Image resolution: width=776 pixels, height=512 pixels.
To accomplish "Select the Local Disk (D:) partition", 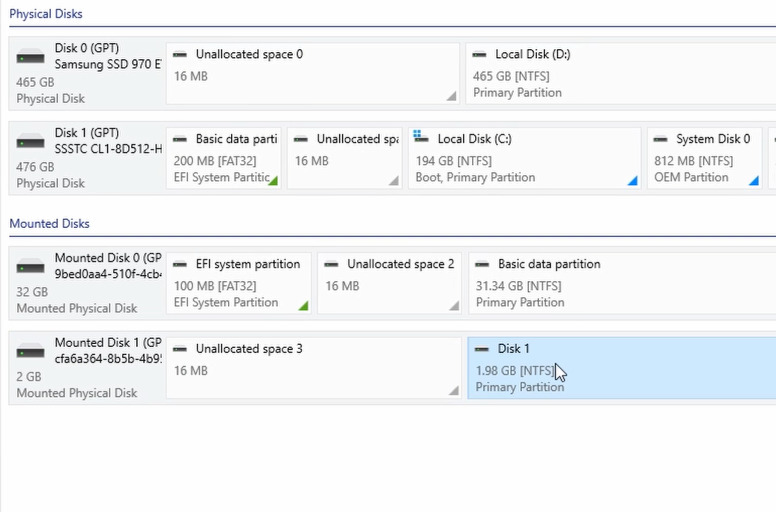I will (x=621, y=73).
